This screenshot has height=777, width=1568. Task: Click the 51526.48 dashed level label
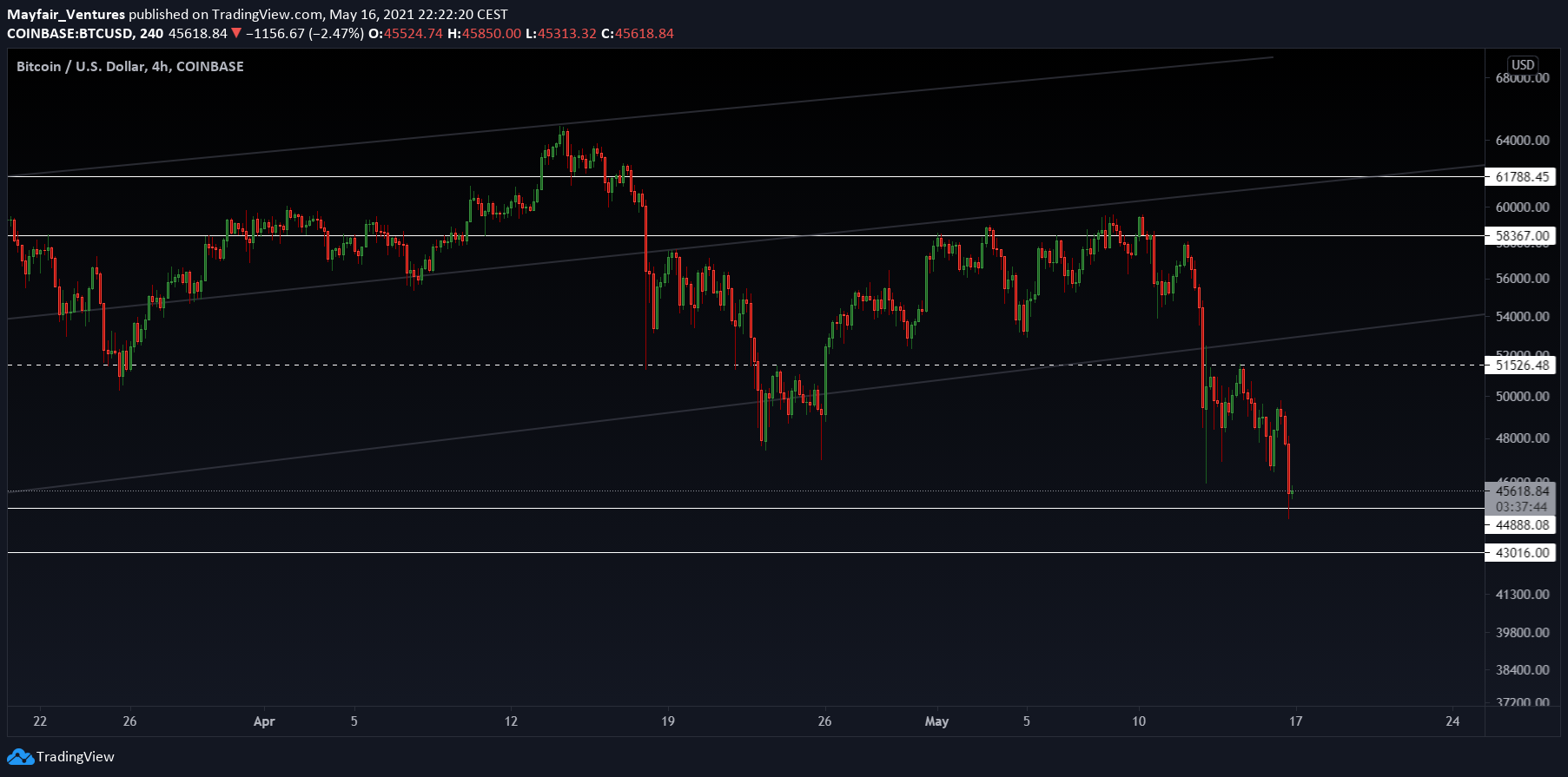pos(1521,365)
